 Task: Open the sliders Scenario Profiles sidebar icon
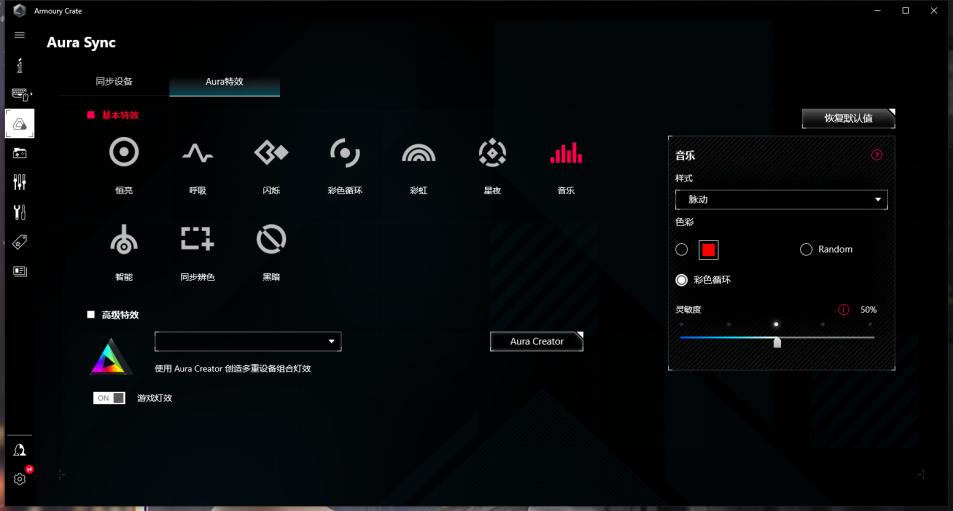pos(19,182)
